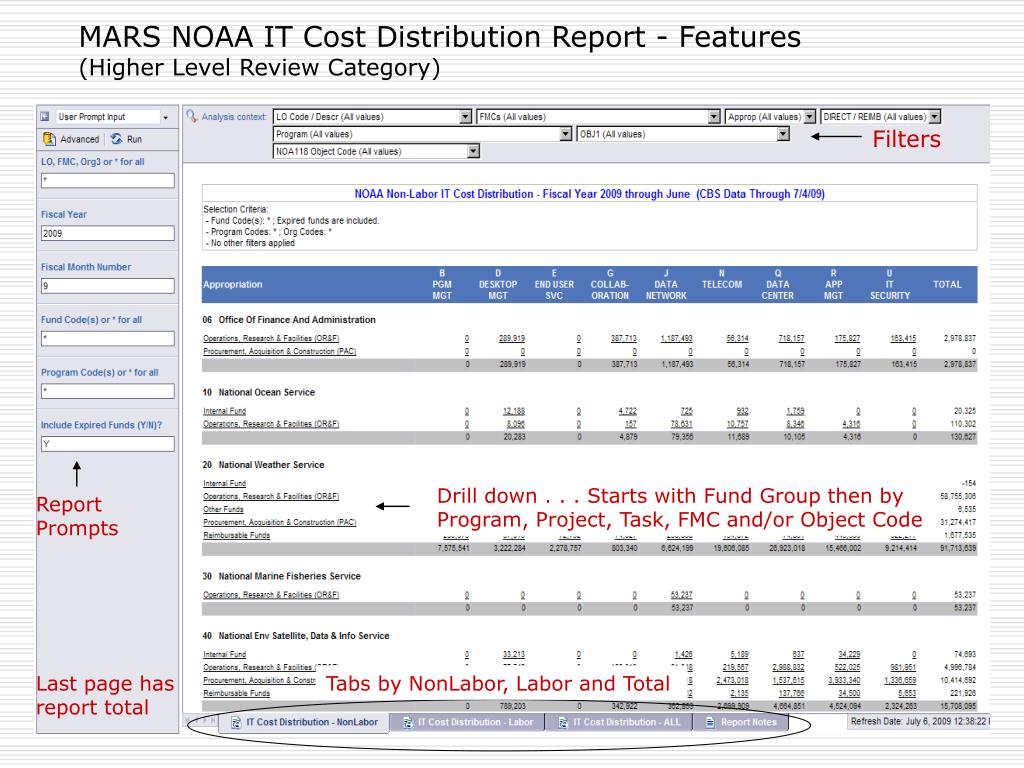Open Satellite Service Internal Fund link

[225, 654]
